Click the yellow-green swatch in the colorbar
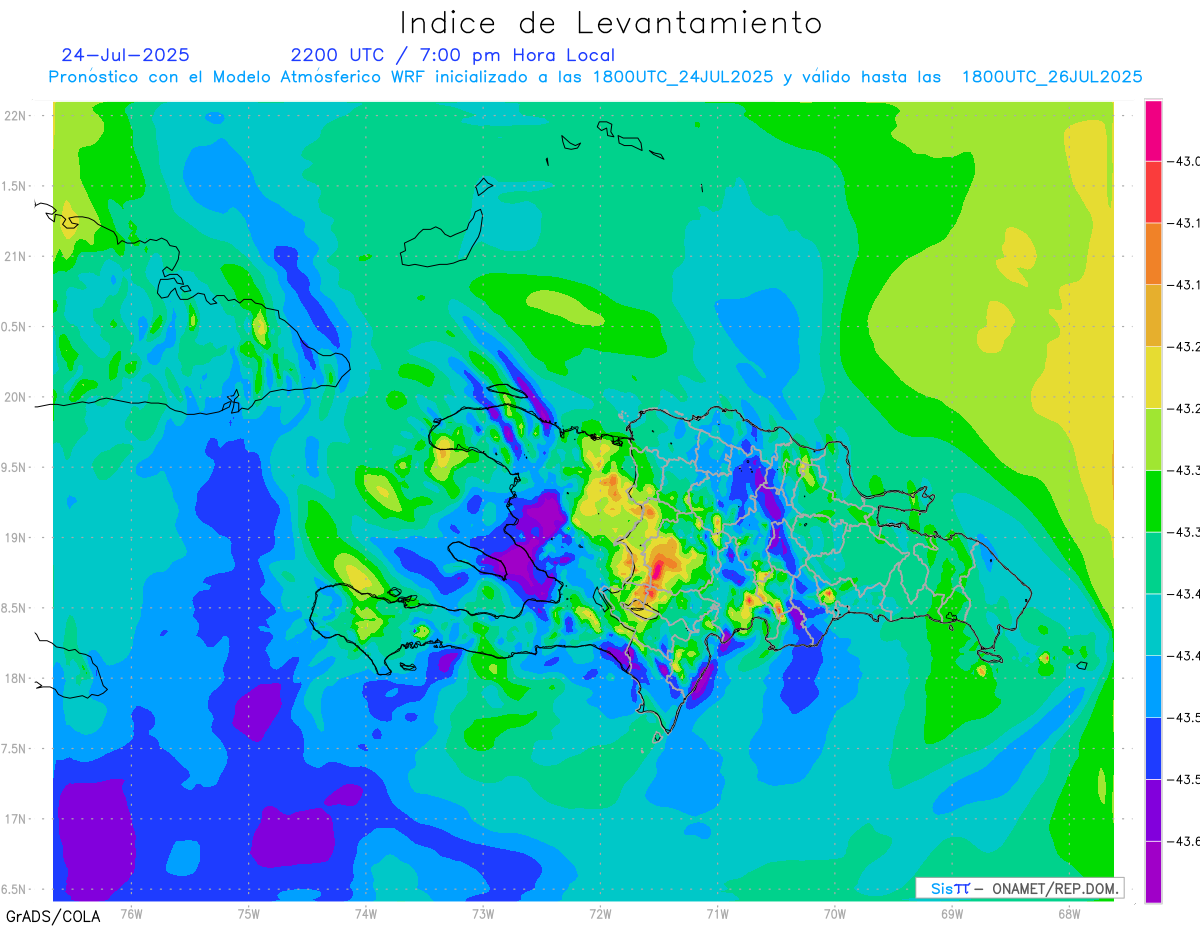 [1153, 439]
